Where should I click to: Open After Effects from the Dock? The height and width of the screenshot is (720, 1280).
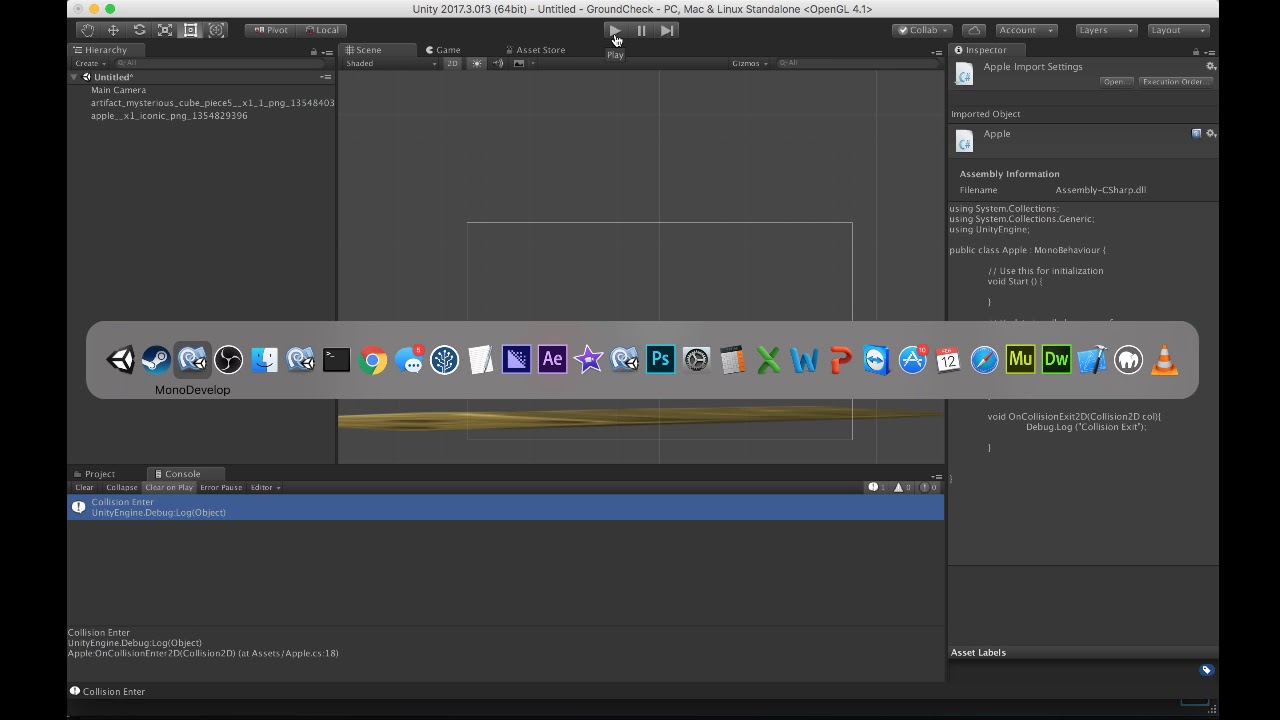click(552, 360)
